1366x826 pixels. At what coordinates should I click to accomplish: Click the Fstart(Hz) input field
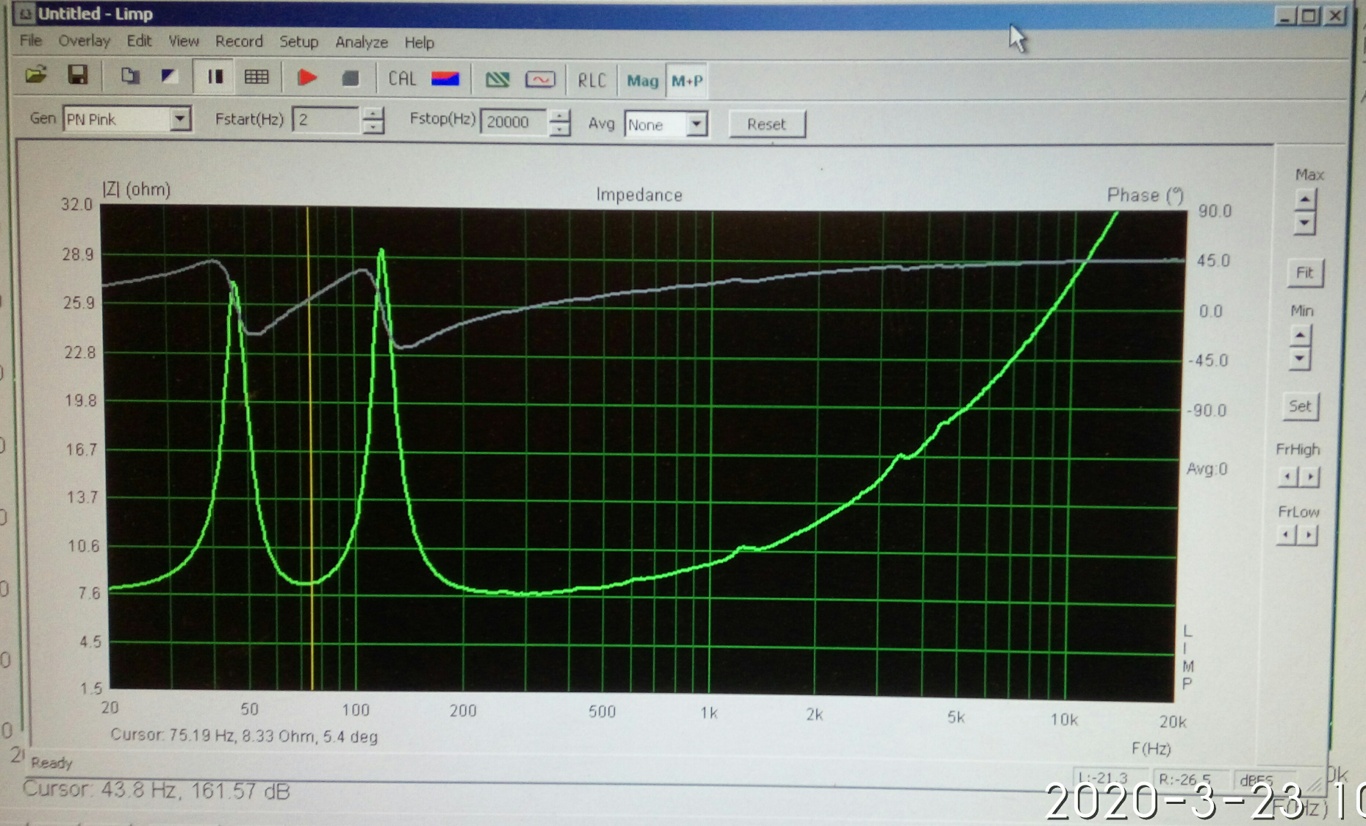(326, 120)
